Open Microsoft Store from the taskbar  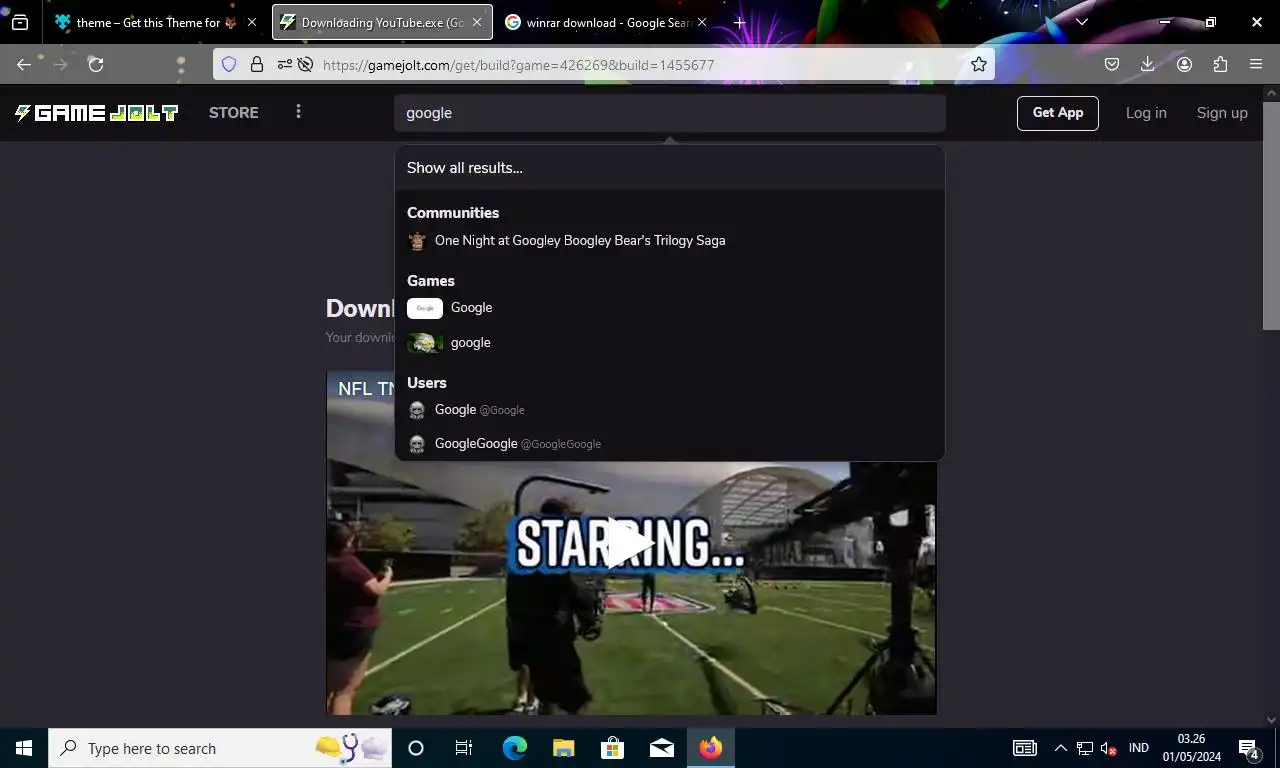(x=612, y=748)
